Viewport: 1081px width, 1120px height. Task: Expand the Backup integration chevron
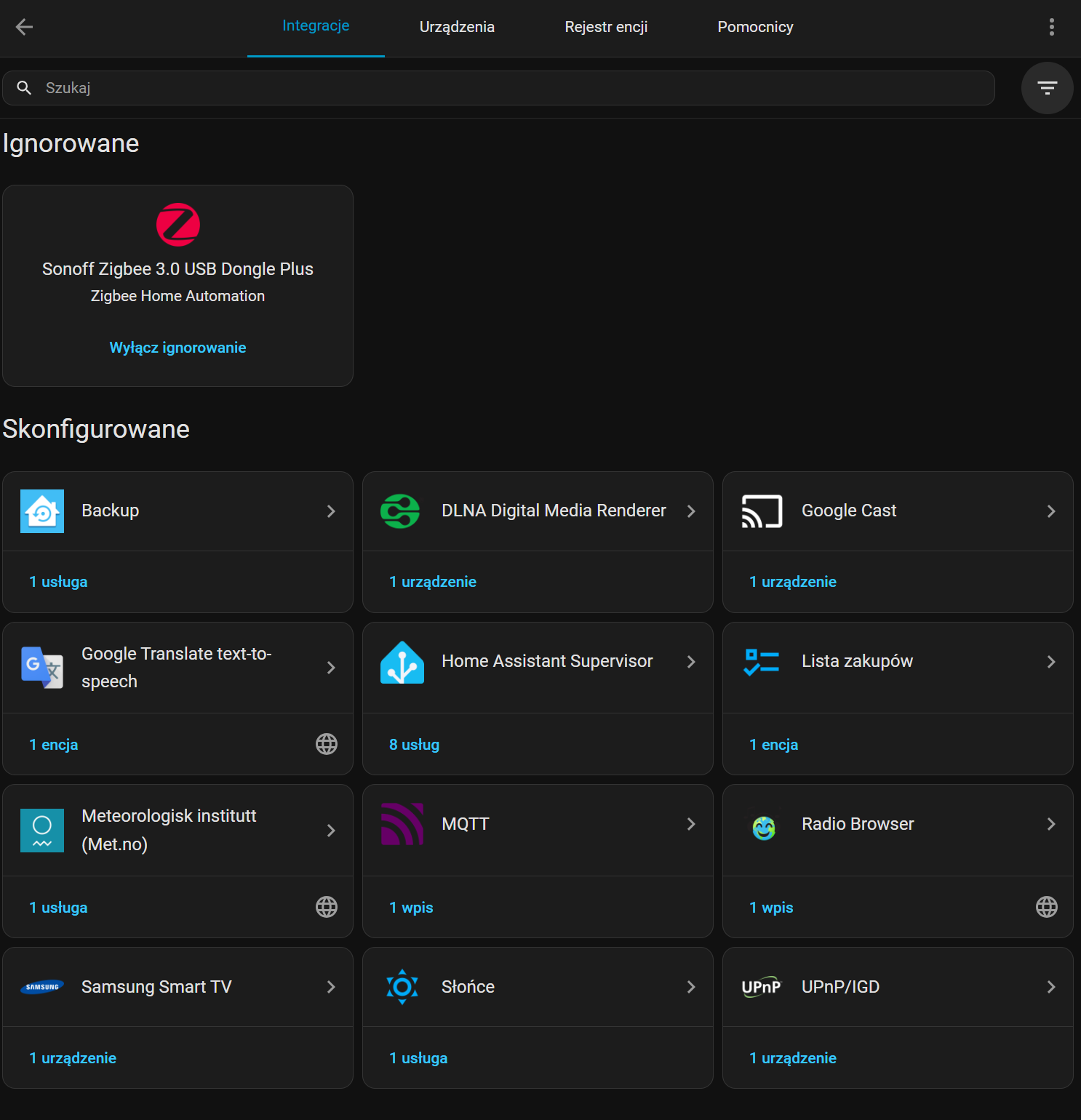point(331,511)
